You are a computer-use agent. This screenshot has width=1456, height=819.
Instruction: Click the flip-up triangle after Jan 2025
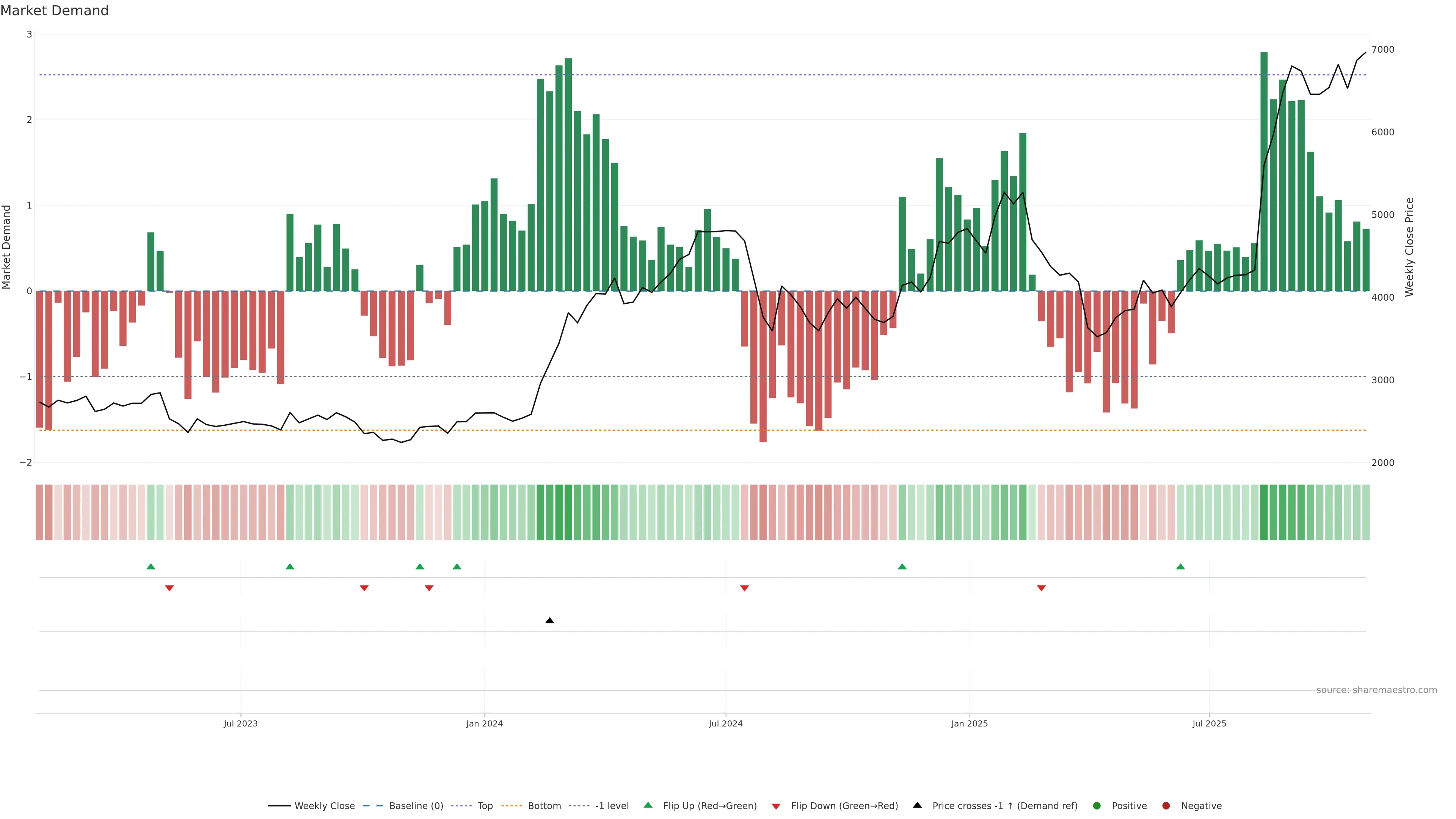pyautogui.click(x=1180, y=567)
